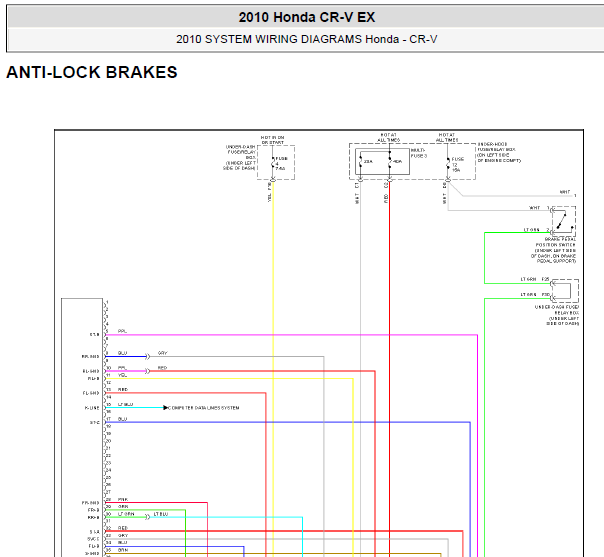Click pin number 20 on the module connector
604x557 pixels.
coord(108,441)
